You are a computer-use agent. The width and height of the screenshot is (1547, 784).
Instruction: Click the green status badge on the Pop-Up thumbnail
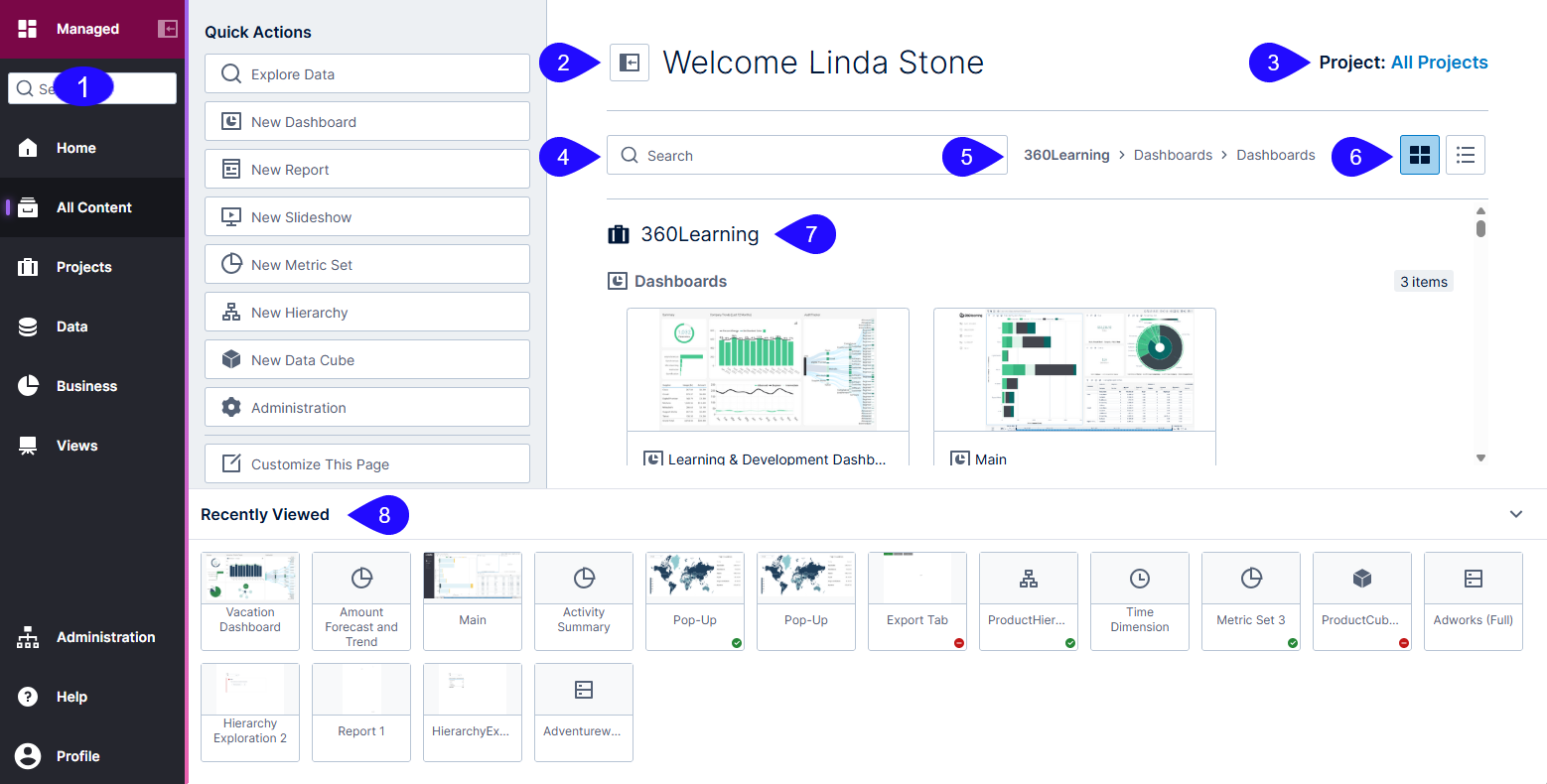738,642
